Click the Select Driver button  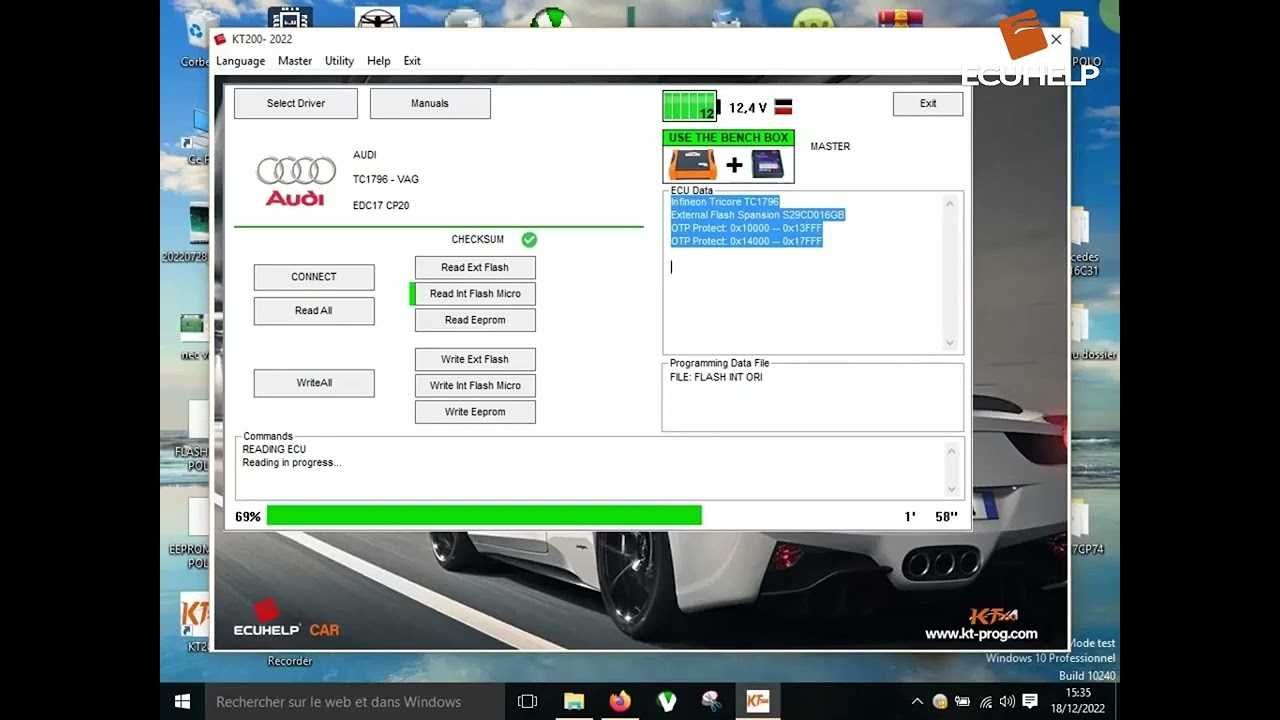[x=296, y=103]
